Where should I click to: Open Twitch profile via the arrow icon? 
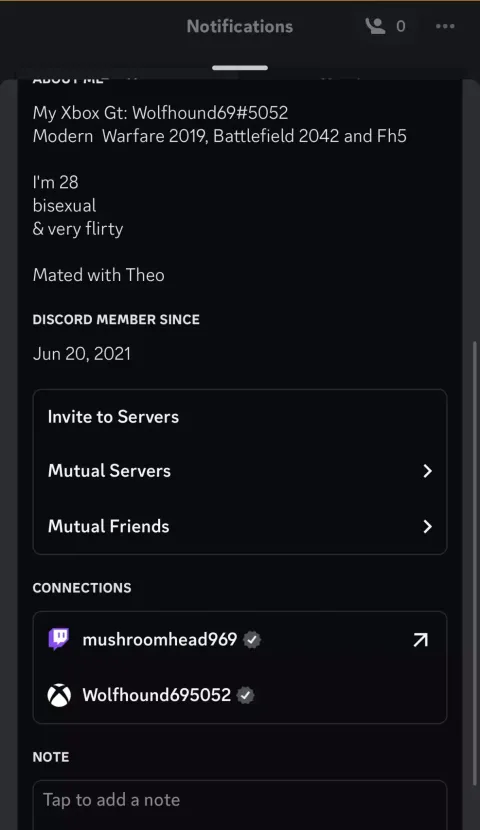[x=421, y=640]
